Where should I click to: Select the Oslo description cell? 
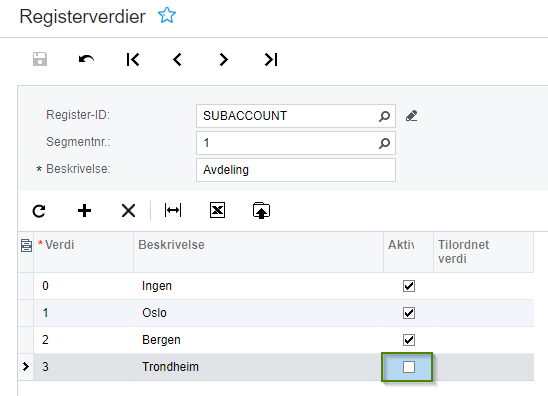(258, 313)
